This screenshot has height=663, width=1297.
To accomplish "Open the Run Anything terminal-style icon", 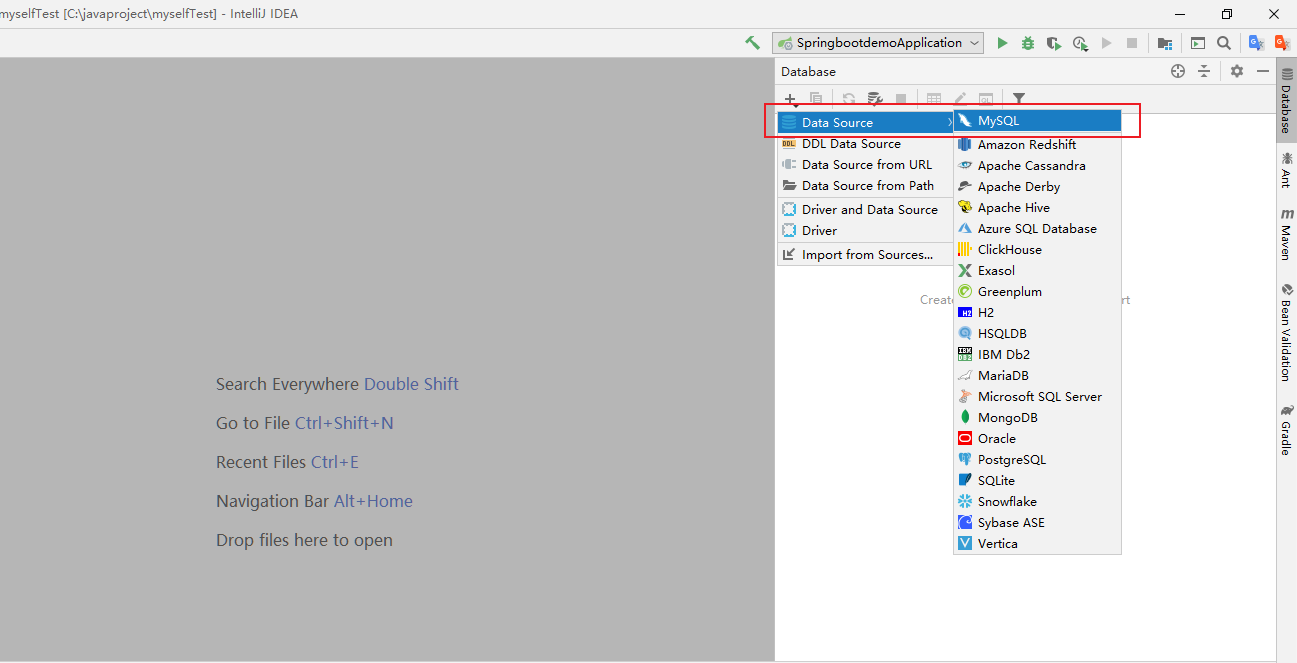I will tap(1197, 43).
